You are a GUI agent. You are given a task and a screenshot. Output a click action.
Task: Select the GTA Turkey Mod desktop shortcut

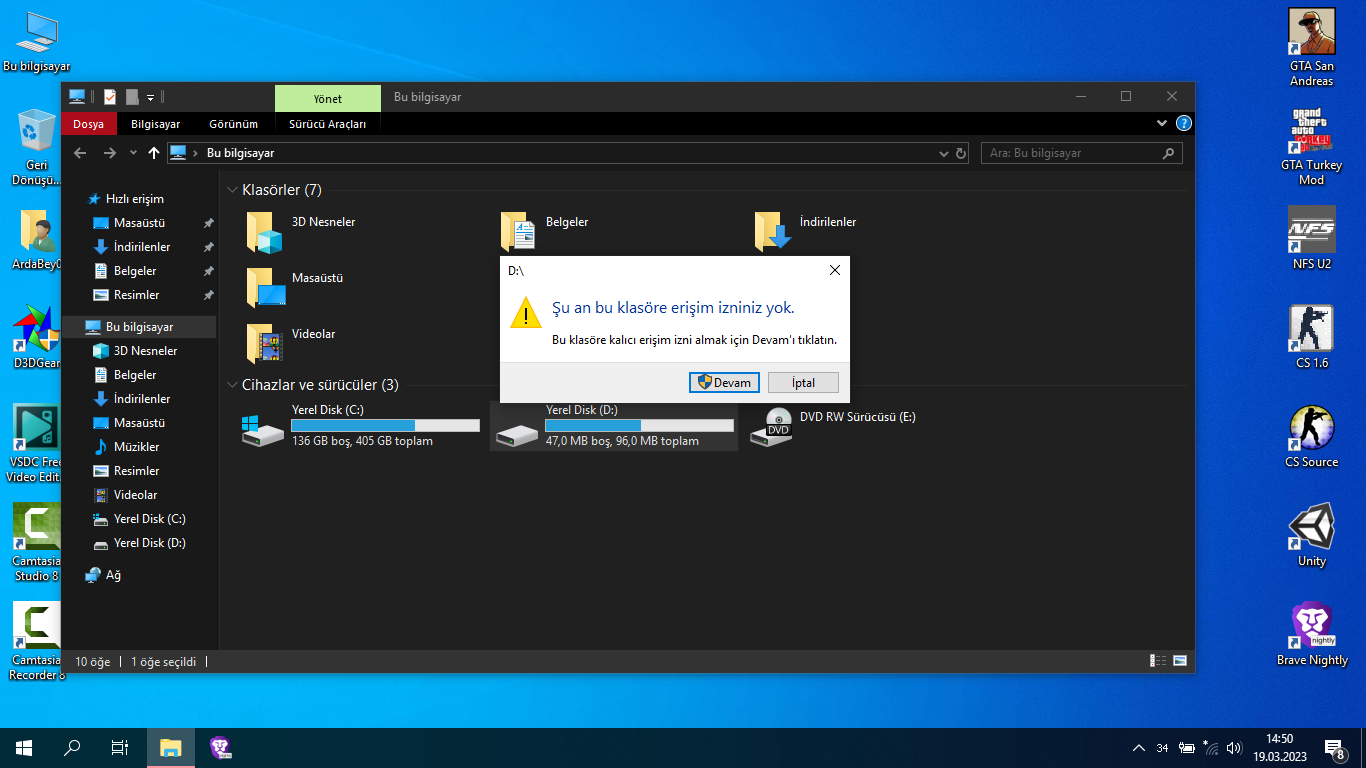(x=1311, y=147)
